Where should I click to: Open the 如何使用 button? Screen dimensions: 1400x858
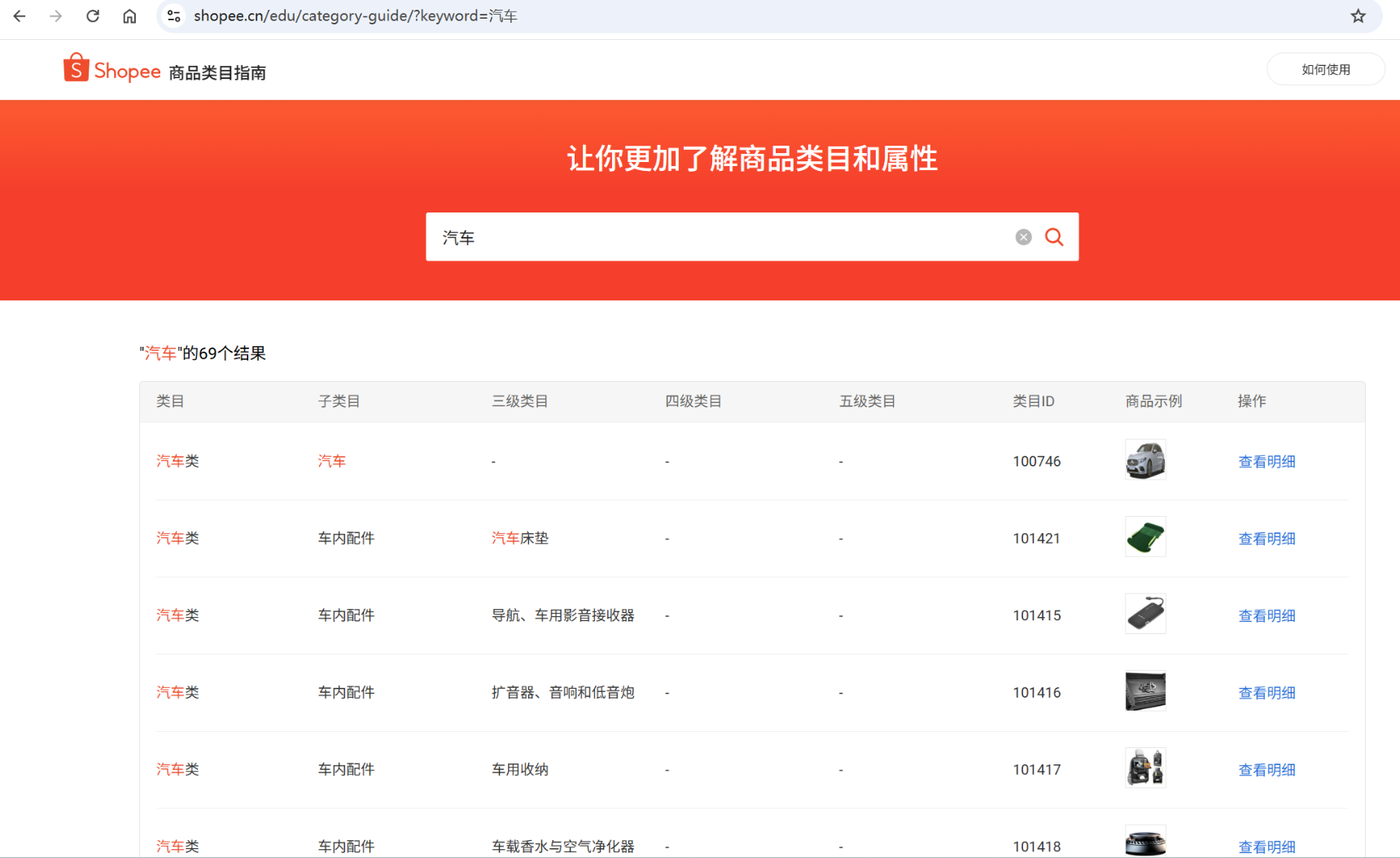[x=1325, y=69]
